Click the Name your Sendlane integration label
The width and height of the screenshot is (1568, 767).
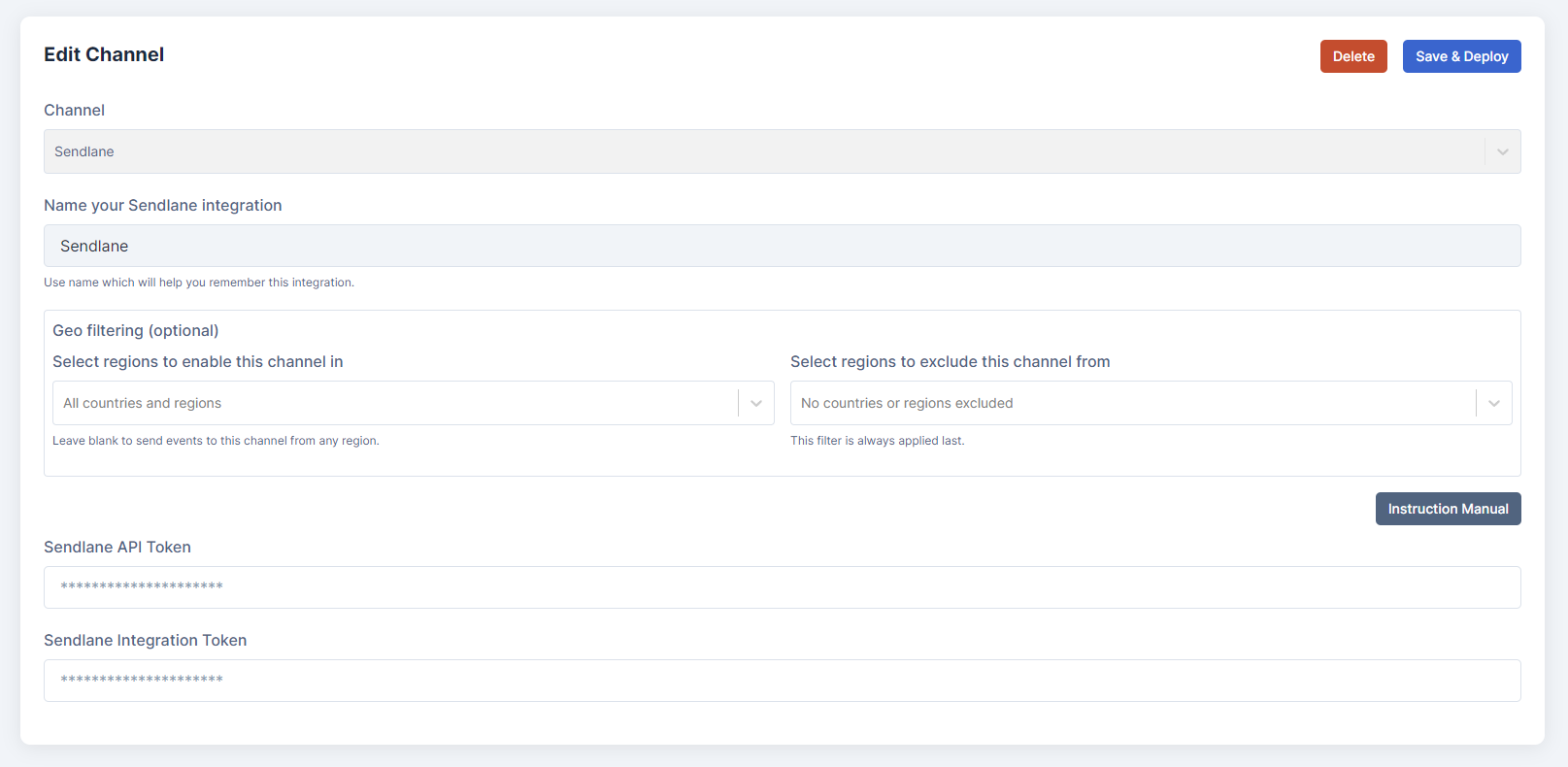coord(163,206)
